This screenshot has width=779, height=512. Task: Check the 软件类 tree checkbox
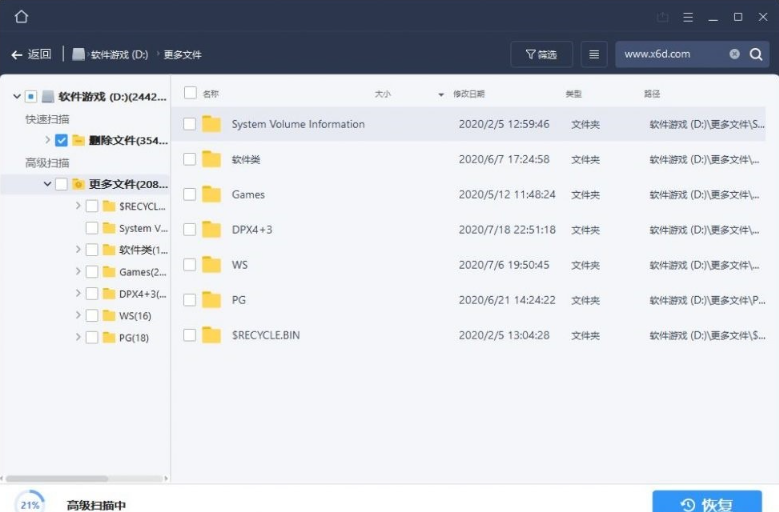92,250
